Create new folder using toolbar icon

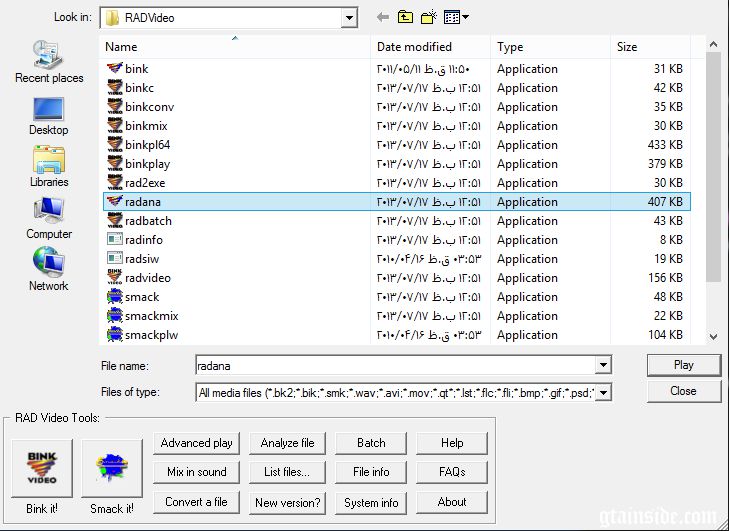tap(429, 17)
